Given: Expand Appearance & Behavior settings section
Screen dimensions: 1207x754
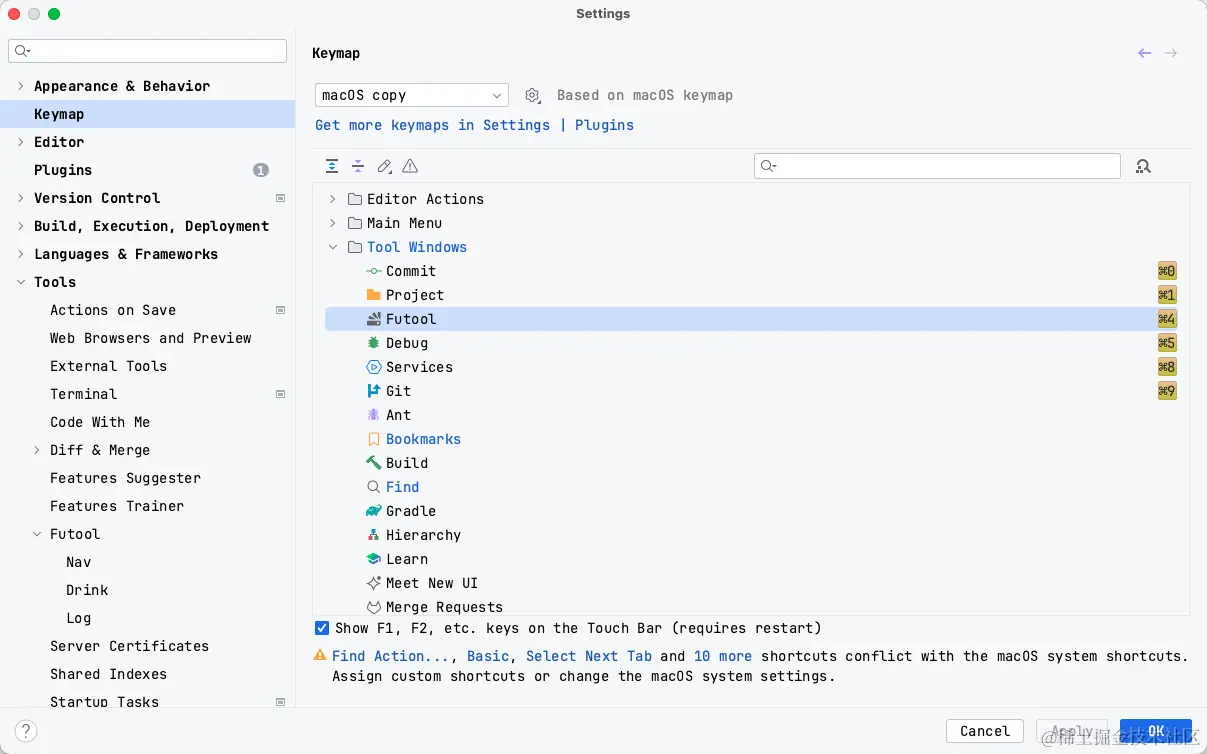Looking at the screenshot, I should [21, 86].
